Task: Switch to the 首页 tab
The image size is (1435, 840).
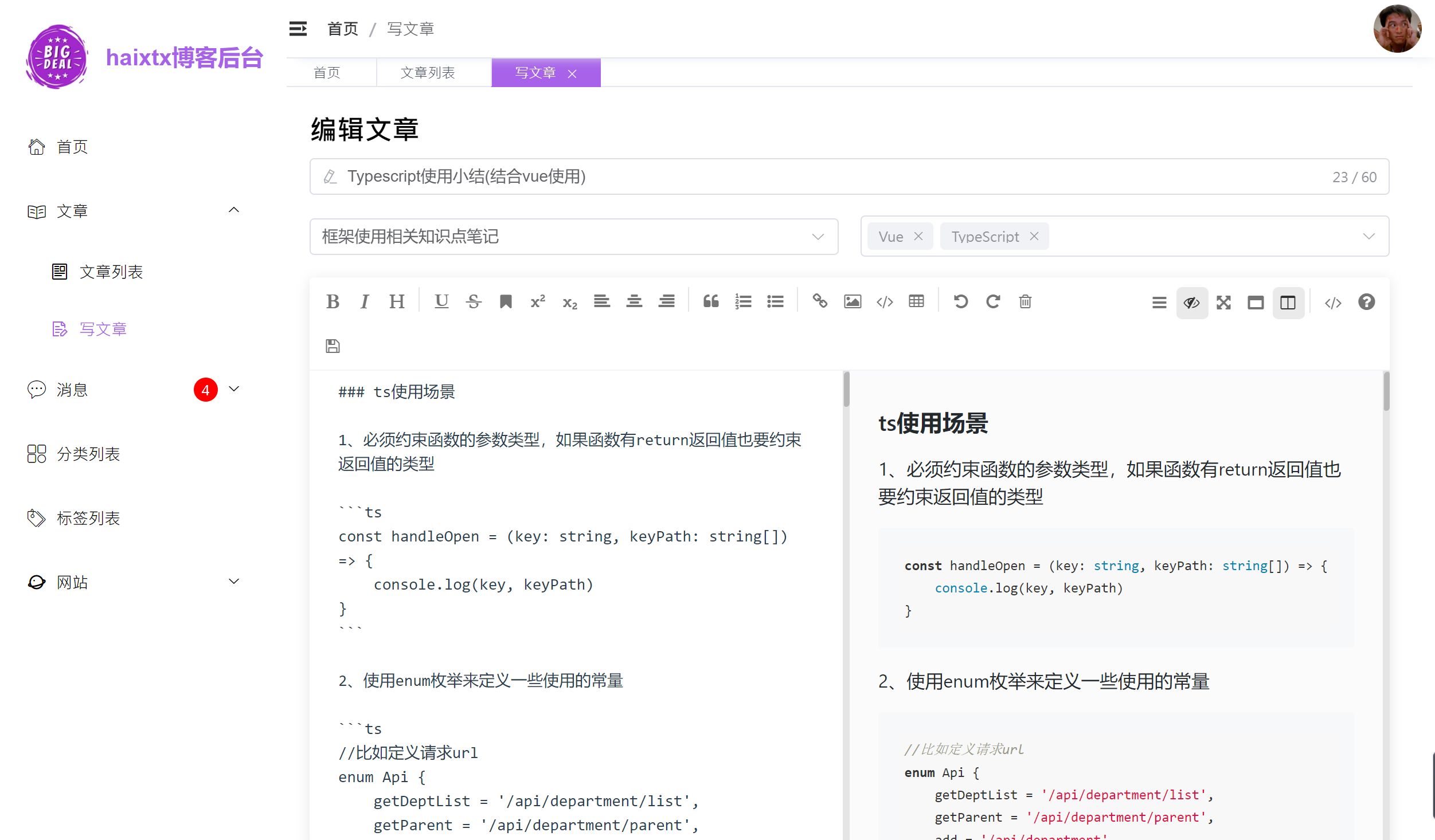Action: click(x=327, y=73)
